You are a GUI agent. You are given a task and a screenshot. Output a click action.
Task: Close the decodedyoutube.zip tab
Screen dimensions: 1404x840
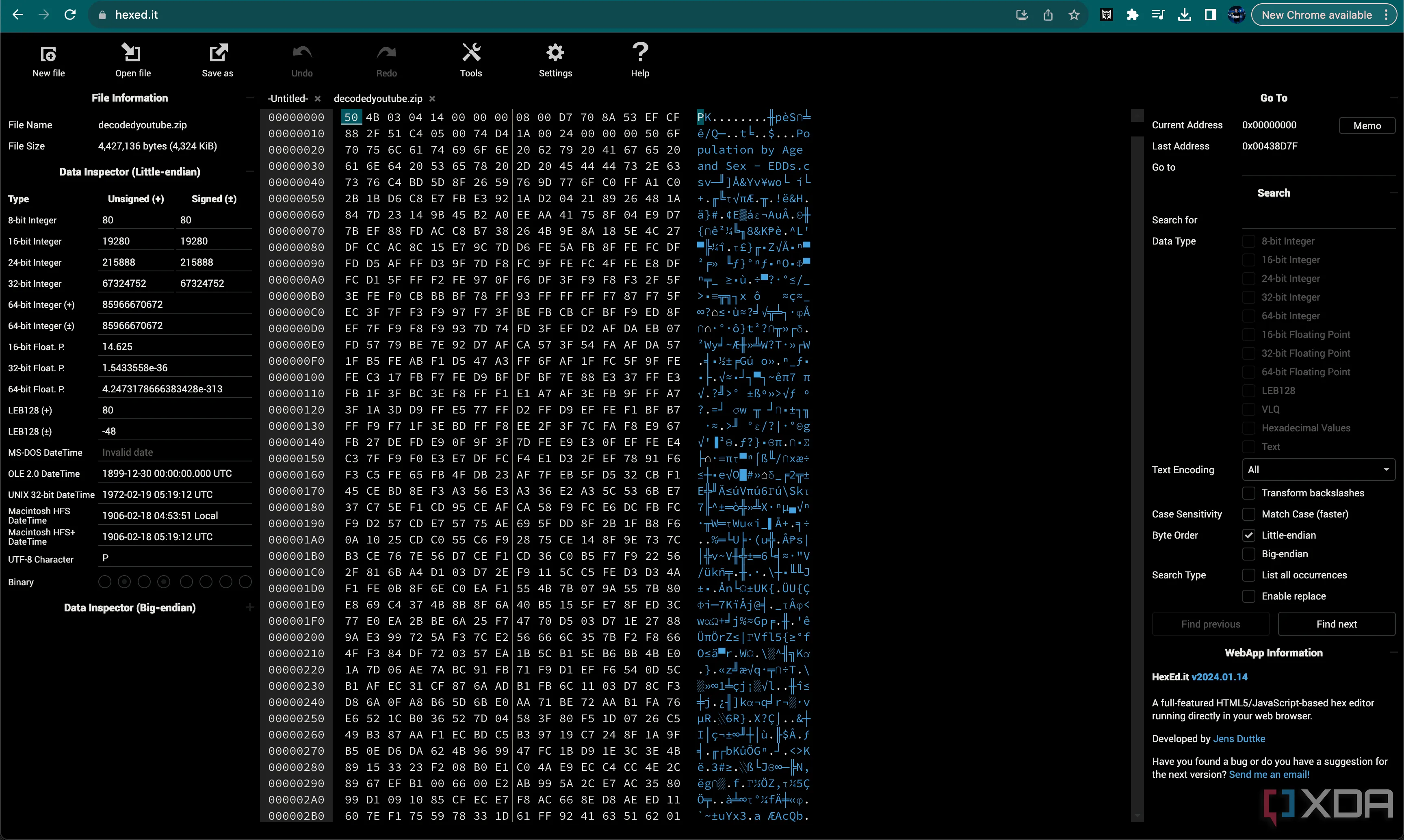point(432,98)
